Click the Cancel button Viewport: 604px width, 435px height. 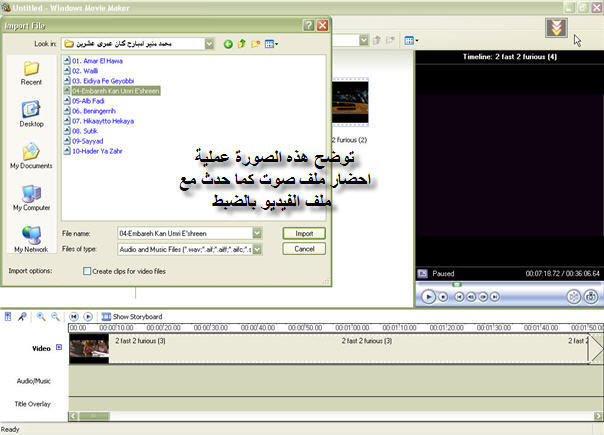[304, 249]
